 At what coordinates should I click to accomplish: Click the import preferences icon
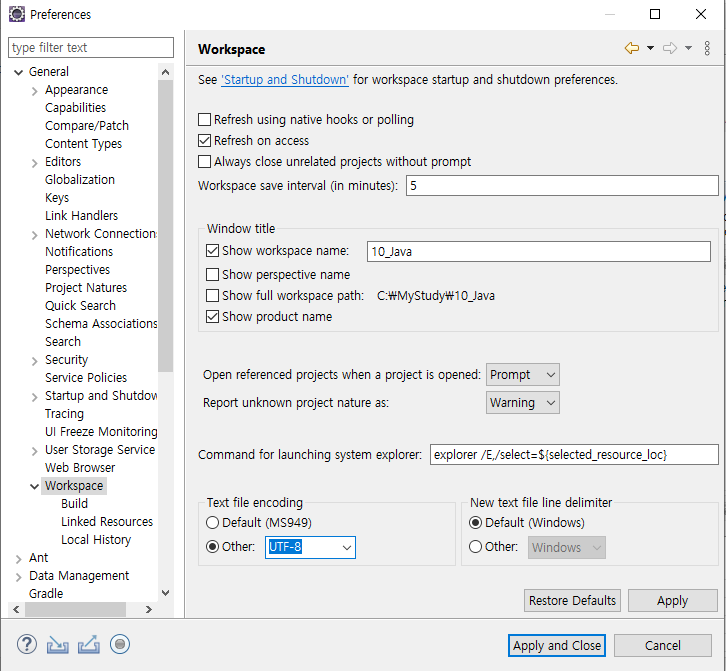tap(57, 644)
